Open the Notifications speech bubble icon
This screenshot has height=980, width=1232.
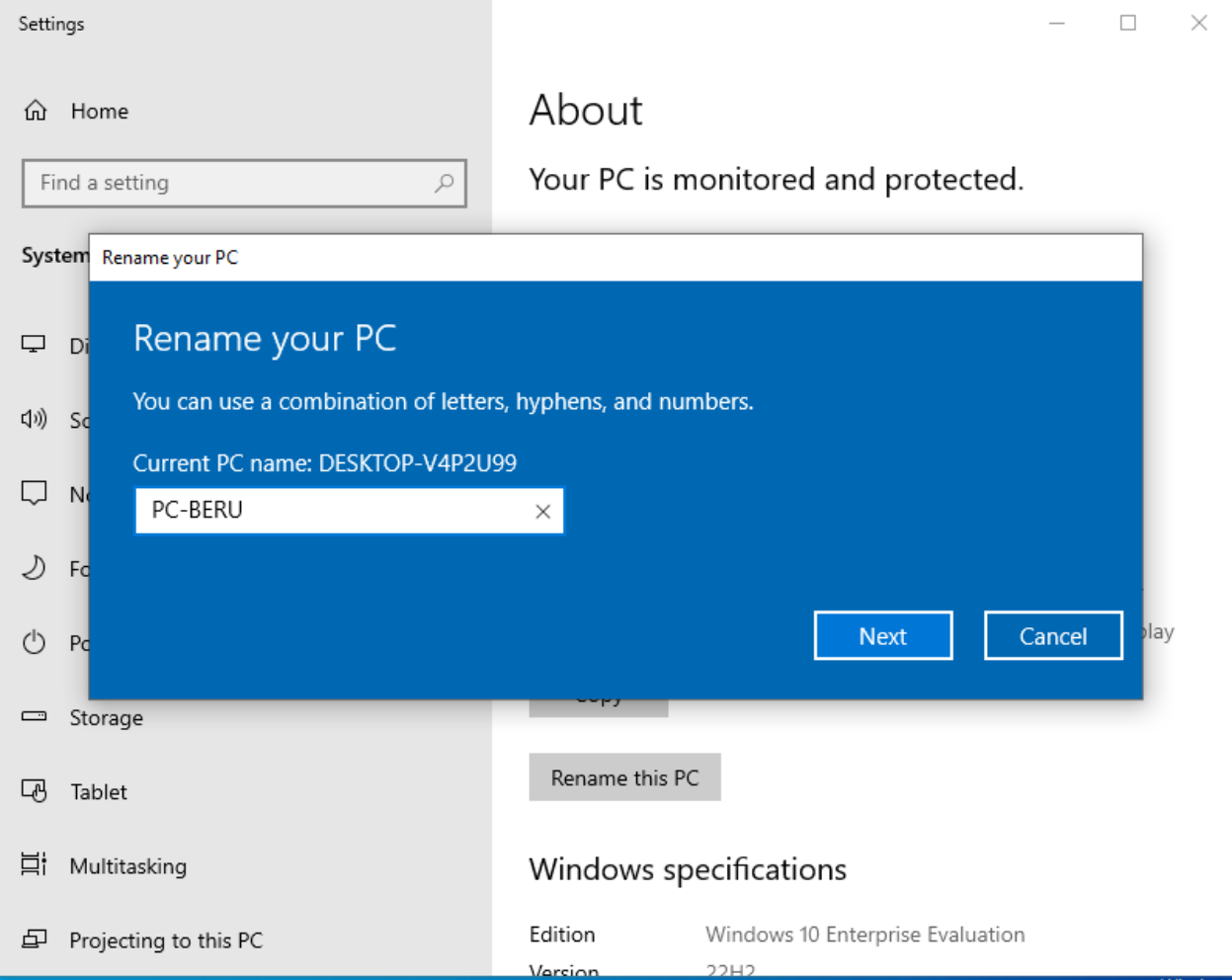(34, 493)
